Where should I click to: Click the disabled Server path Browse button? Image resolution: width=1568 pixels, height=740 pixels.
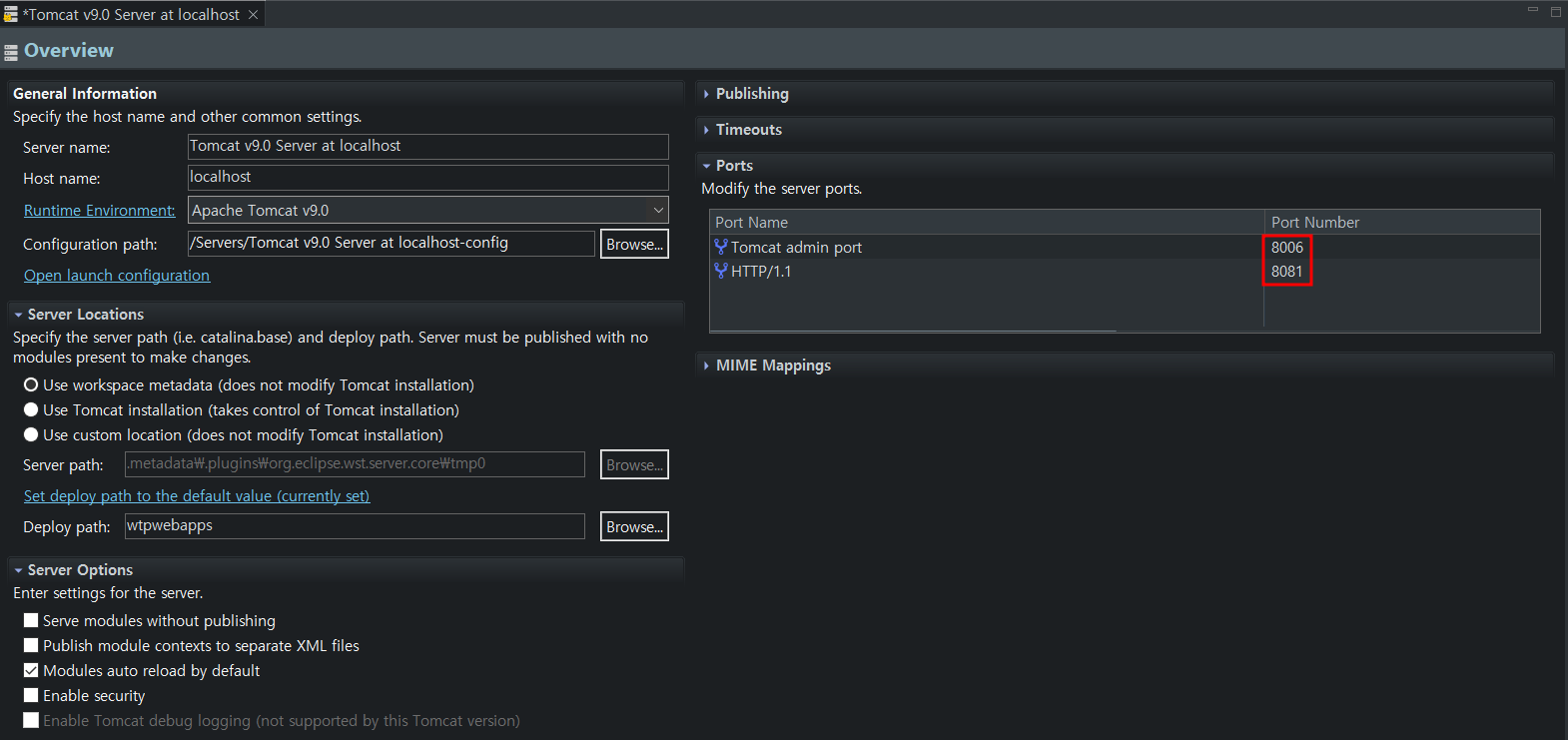coord(634,464)
